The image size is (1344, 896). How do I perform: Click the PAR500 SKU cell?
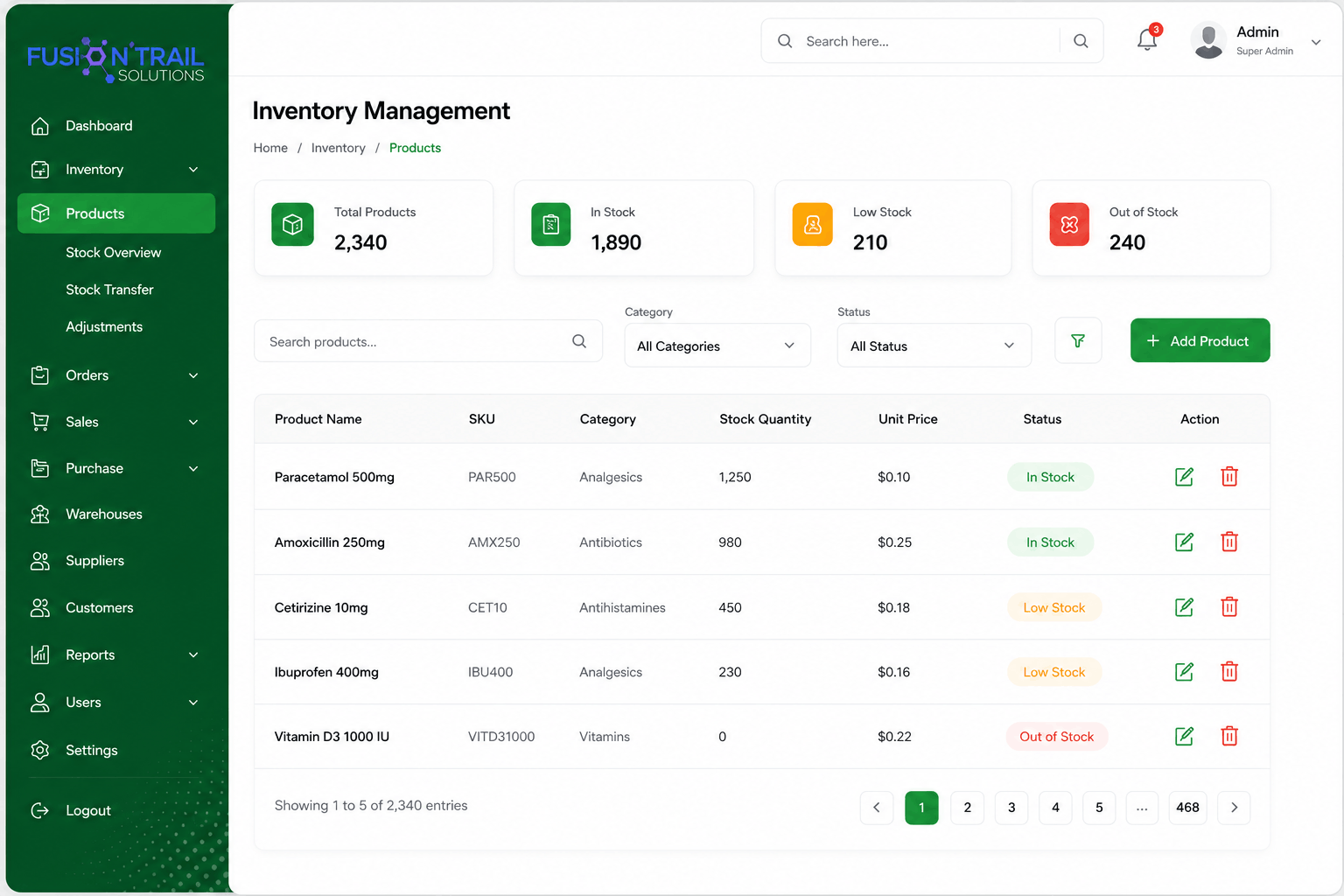click(492, 477)
